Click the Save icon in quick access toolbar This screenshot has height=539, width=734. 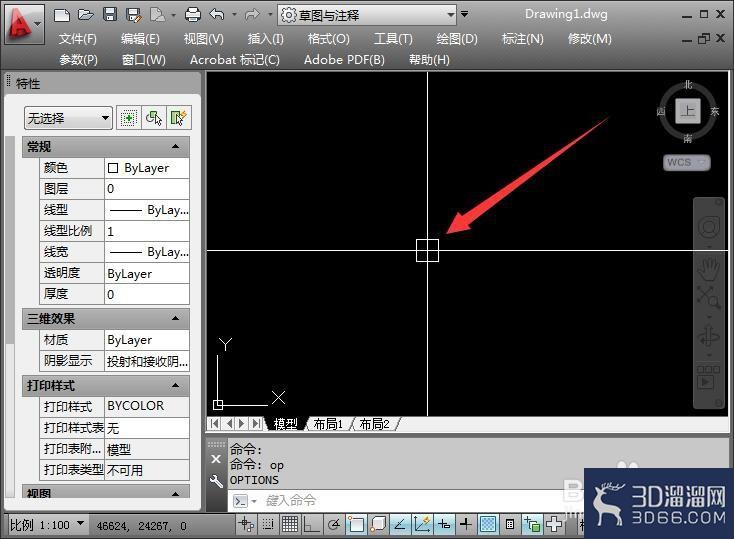coord(110,15)
